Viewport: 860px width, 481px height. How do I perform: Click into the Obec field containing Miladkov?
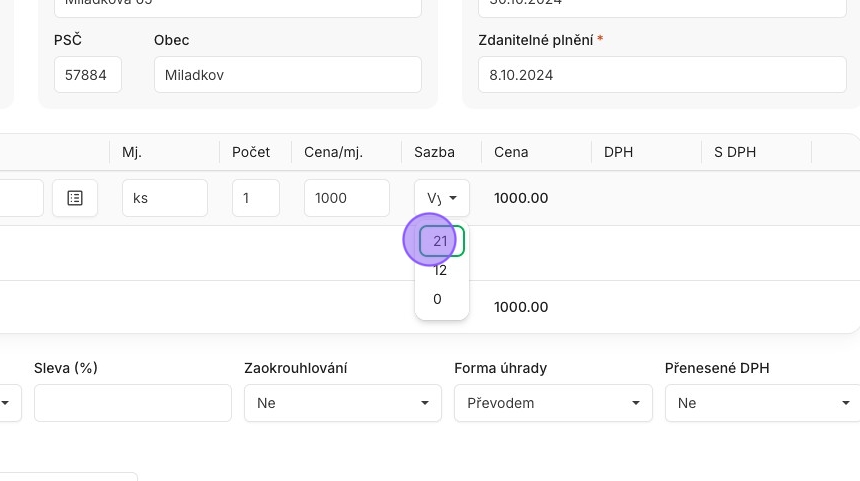click(x=288, y=75)
